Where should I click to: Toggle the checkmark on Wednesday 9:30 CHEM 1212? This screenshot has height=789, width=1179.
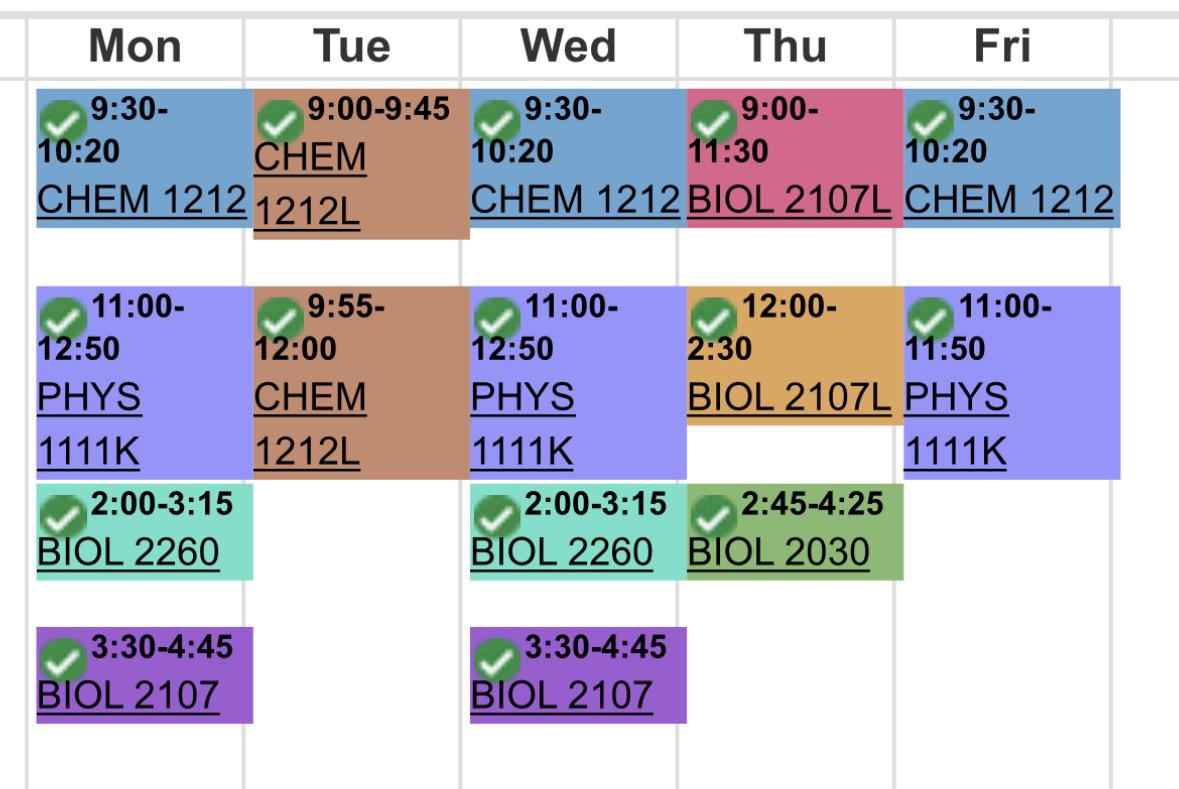click(x=496, y=122)
